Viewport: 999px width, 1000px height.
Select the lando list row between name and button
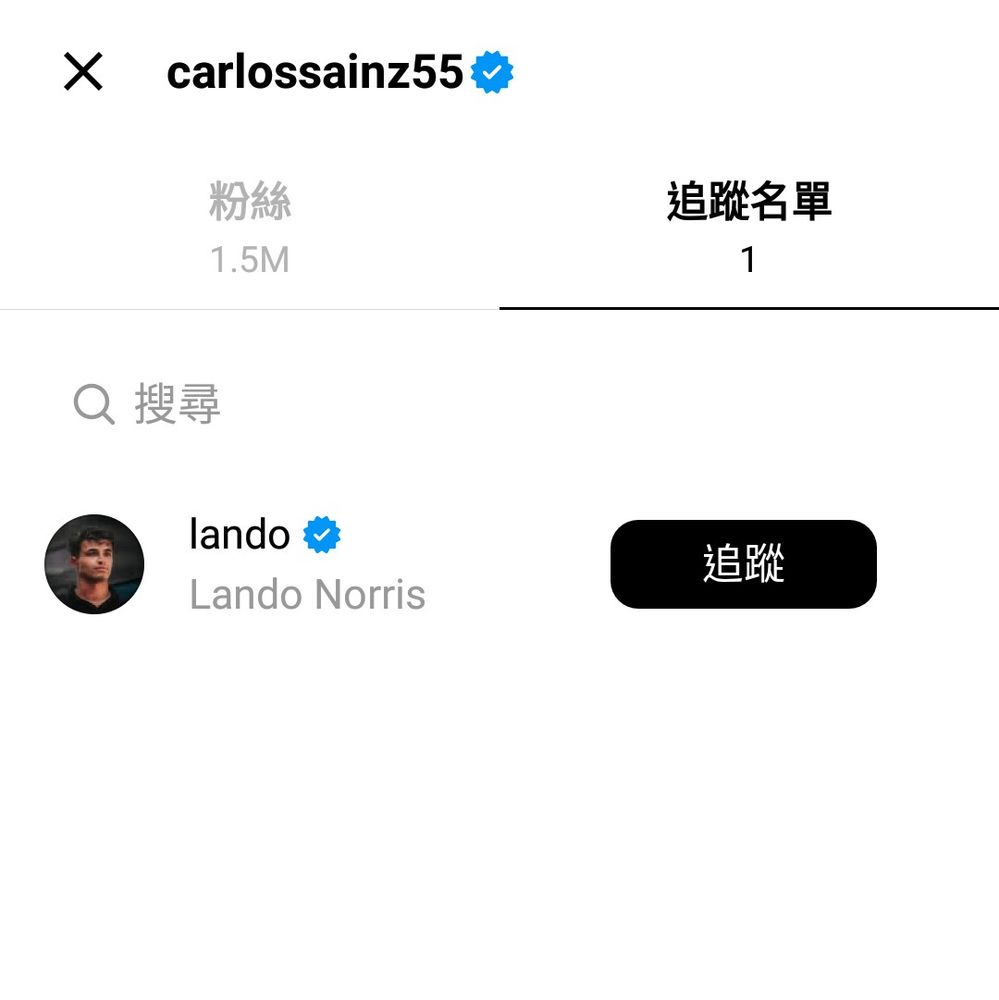(x=500, y=564)
